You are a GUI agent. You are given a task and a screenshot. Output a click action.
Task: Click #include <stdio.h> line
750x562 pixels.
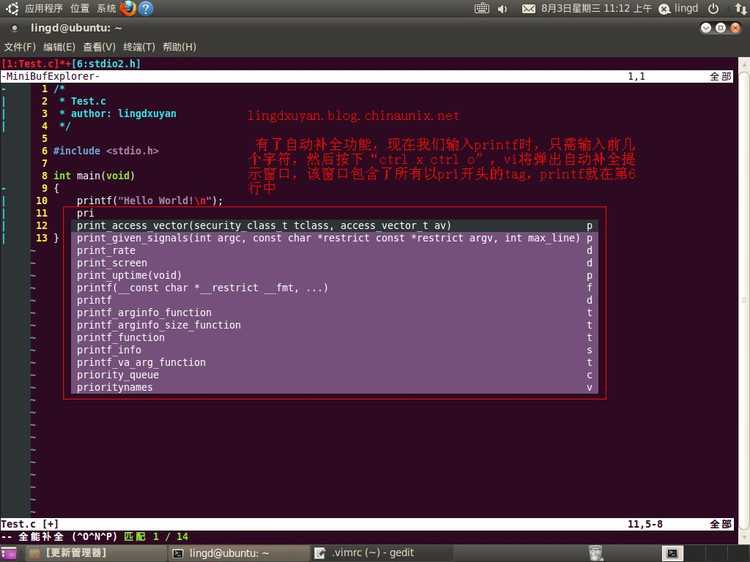tap(106, 151)
